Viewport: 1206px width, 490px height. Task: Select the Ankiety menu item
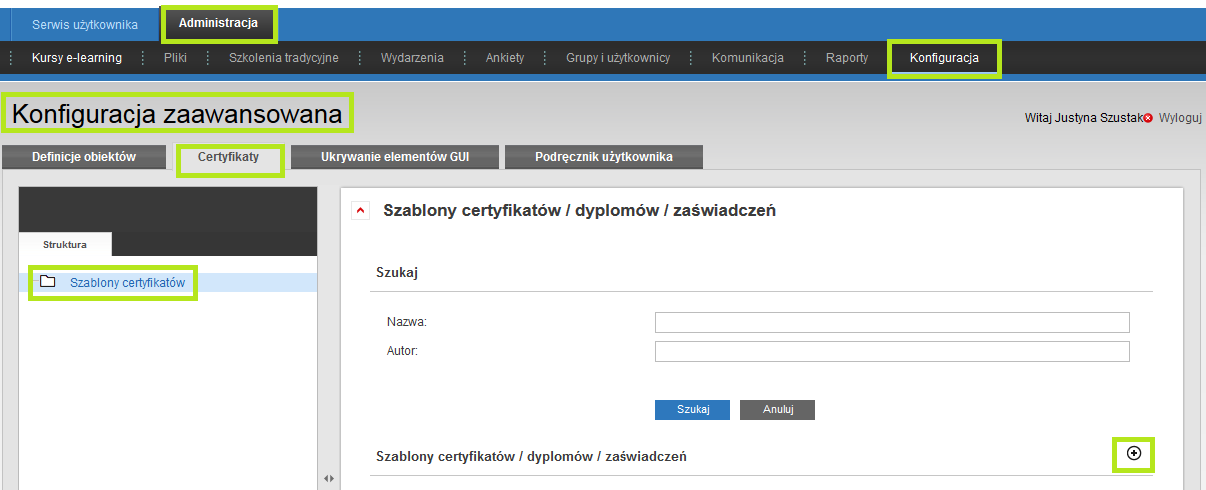click(x=505, y=58)
